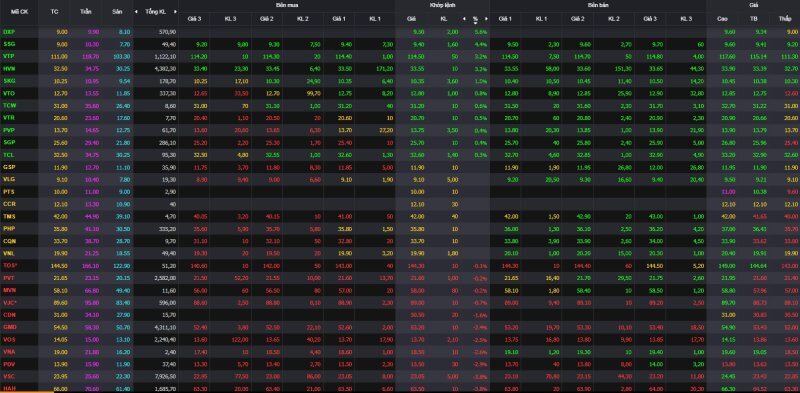
Task: Open stock symbol HVN
Action: [x=9, y=68]
